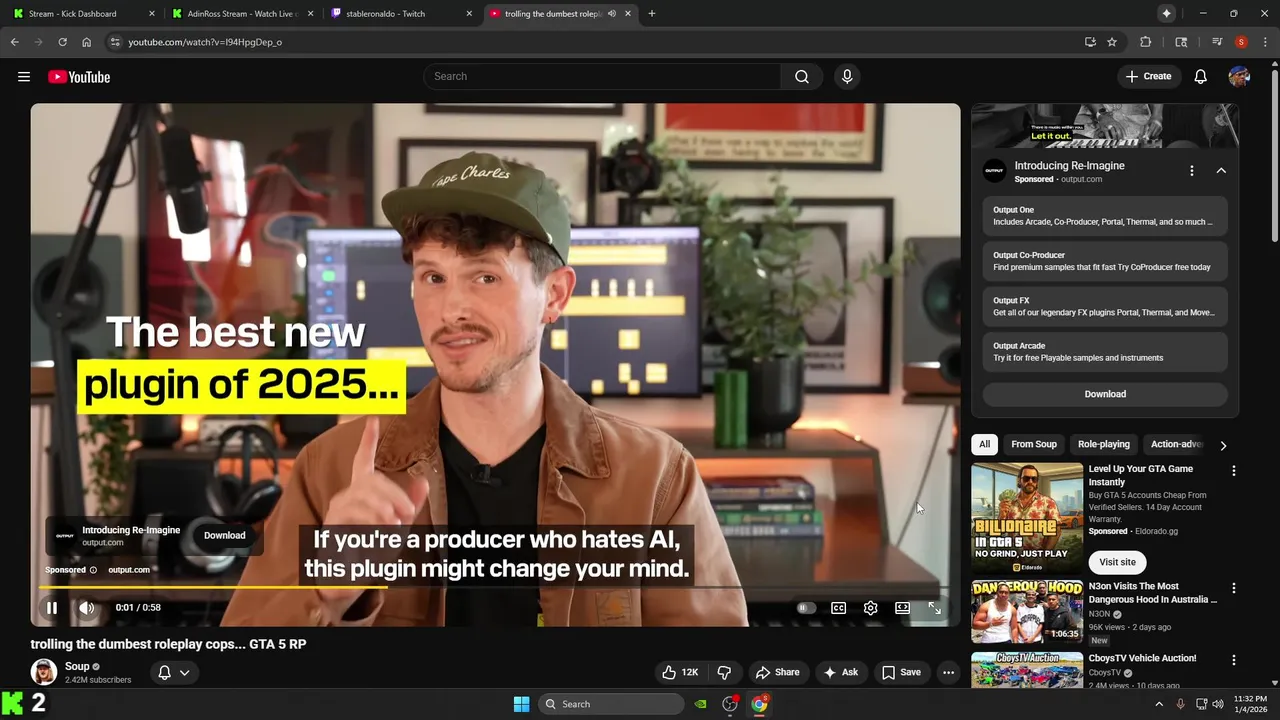Open the Output Arcade ad link
Image resolution: width=1280 pixels, height=720 pixels.
point(1105,352)
